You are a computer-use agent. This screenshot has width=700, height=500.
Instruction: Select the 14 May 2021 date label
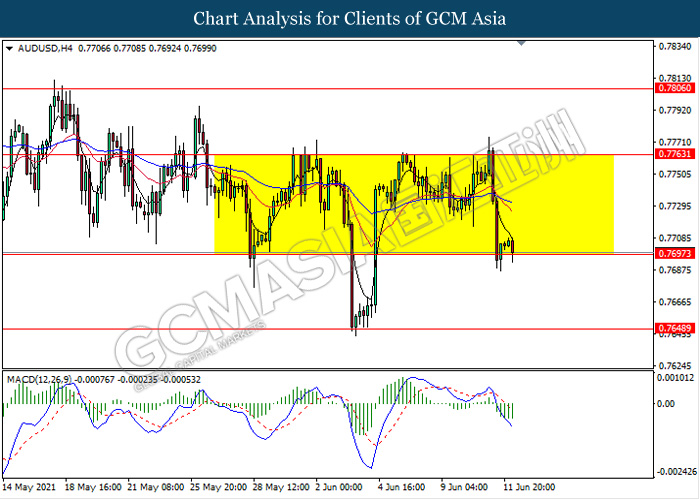pos(29,487)
